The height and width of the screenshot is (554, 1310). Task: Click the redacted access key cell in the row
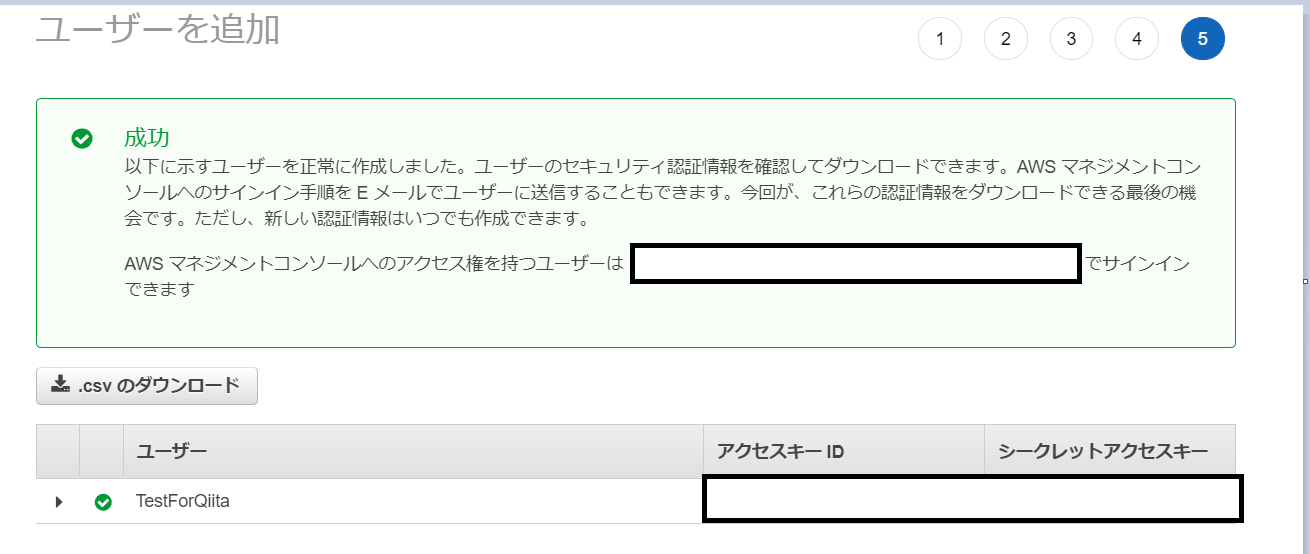(973, 498)
